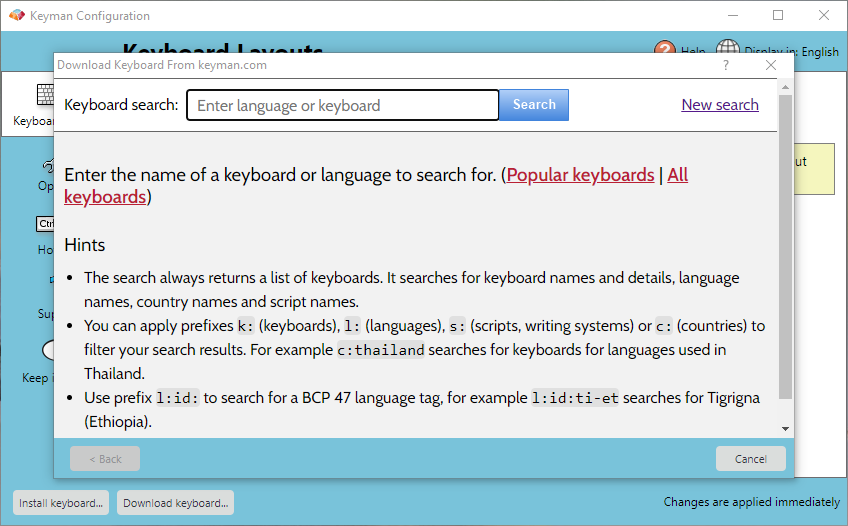Click the dialog vertical scrollbar thumb
Screen dimensions: 848x526
pyautogui.click(x=785, y=247)
